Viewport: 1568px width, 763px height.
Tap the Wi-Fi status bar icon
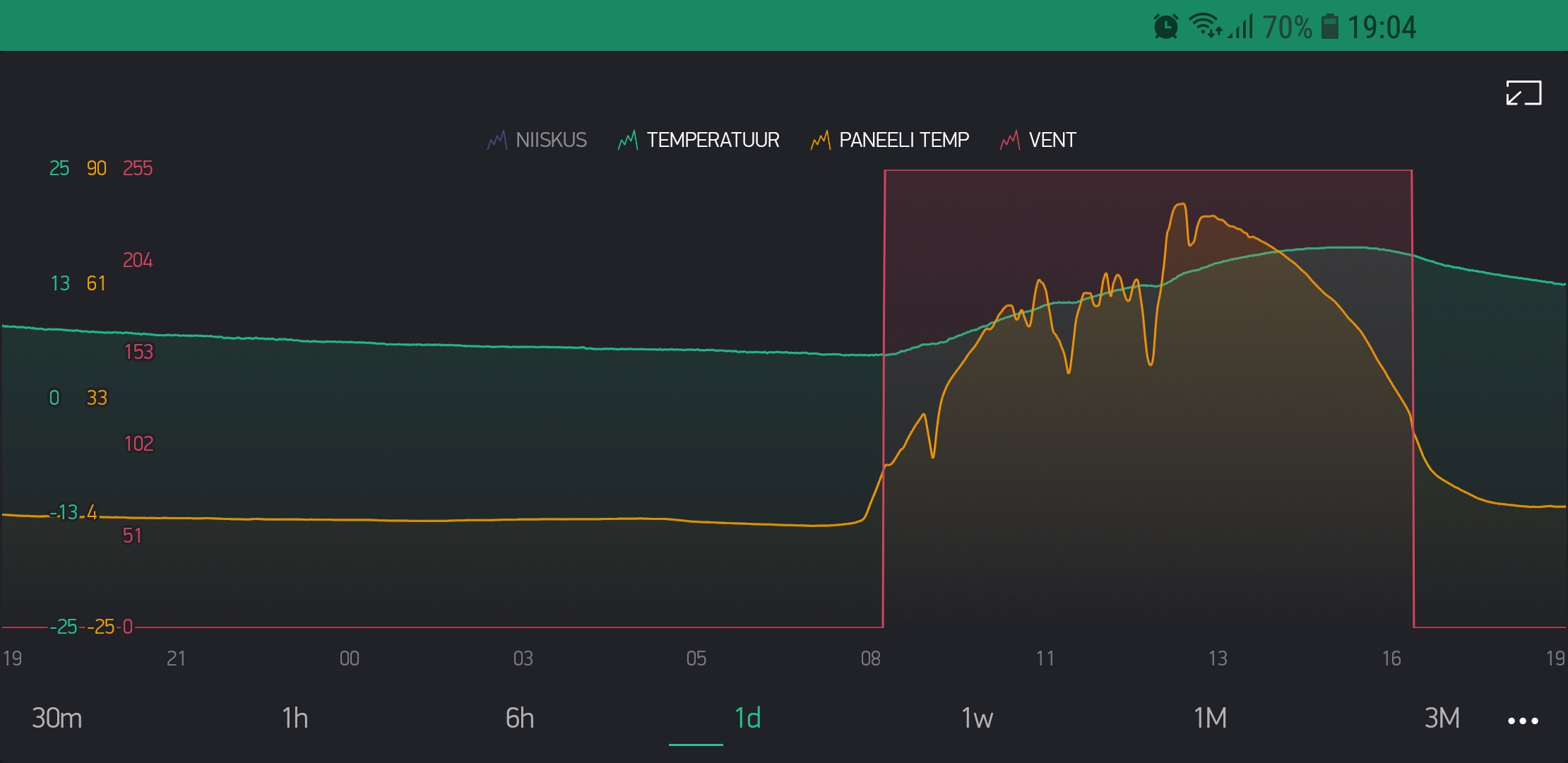pos(1205,25)
